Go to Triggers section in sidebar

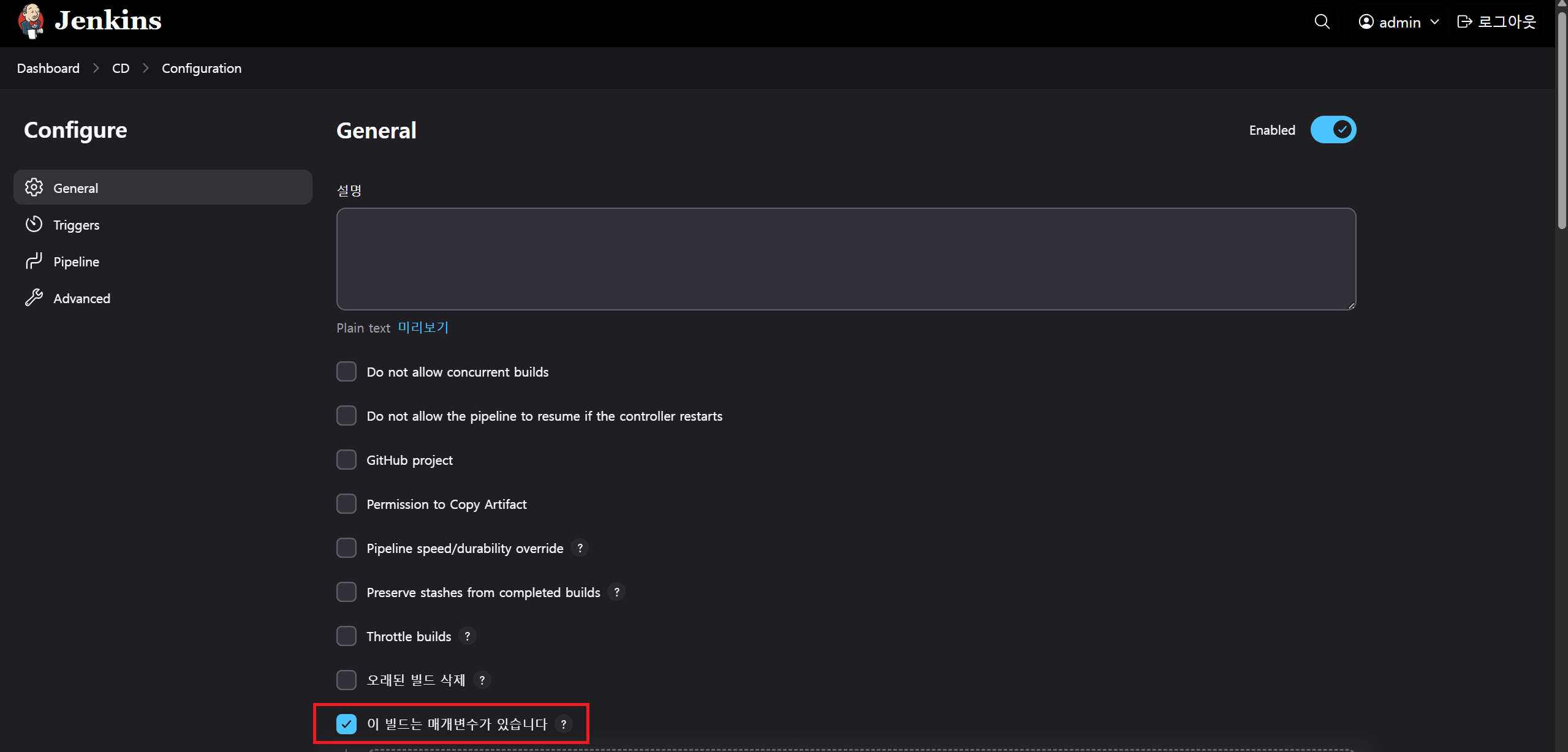click(x=76, y=225)
